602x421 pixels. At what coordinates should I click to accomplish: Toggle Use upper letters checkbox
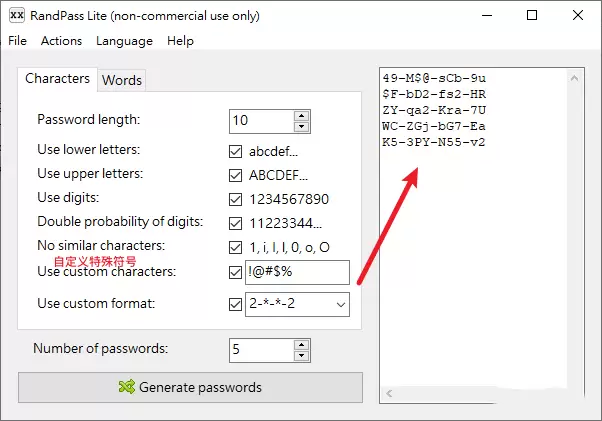coord(235,175)
